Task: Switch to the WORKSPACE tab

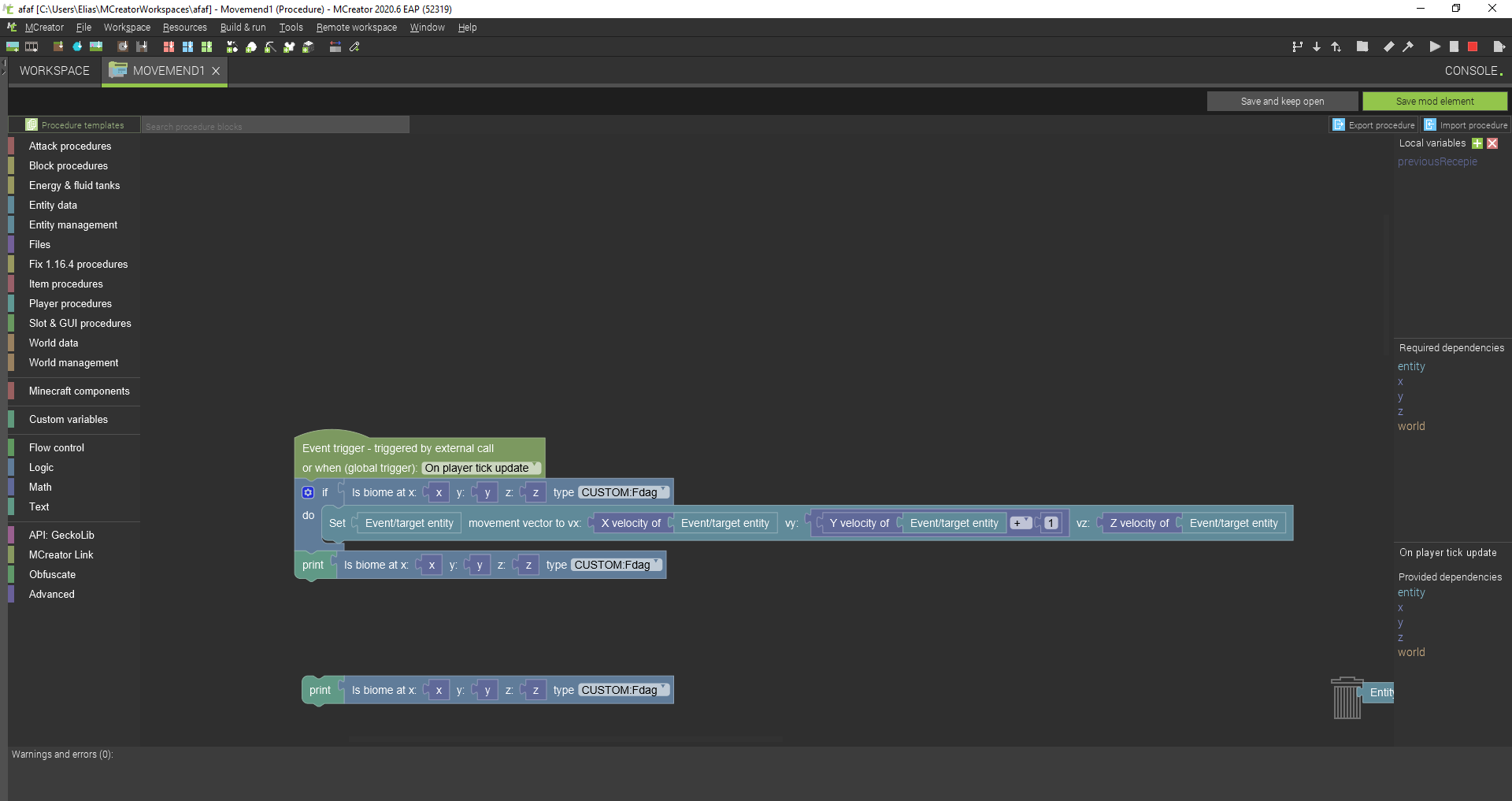Action: tap(54, 71)
